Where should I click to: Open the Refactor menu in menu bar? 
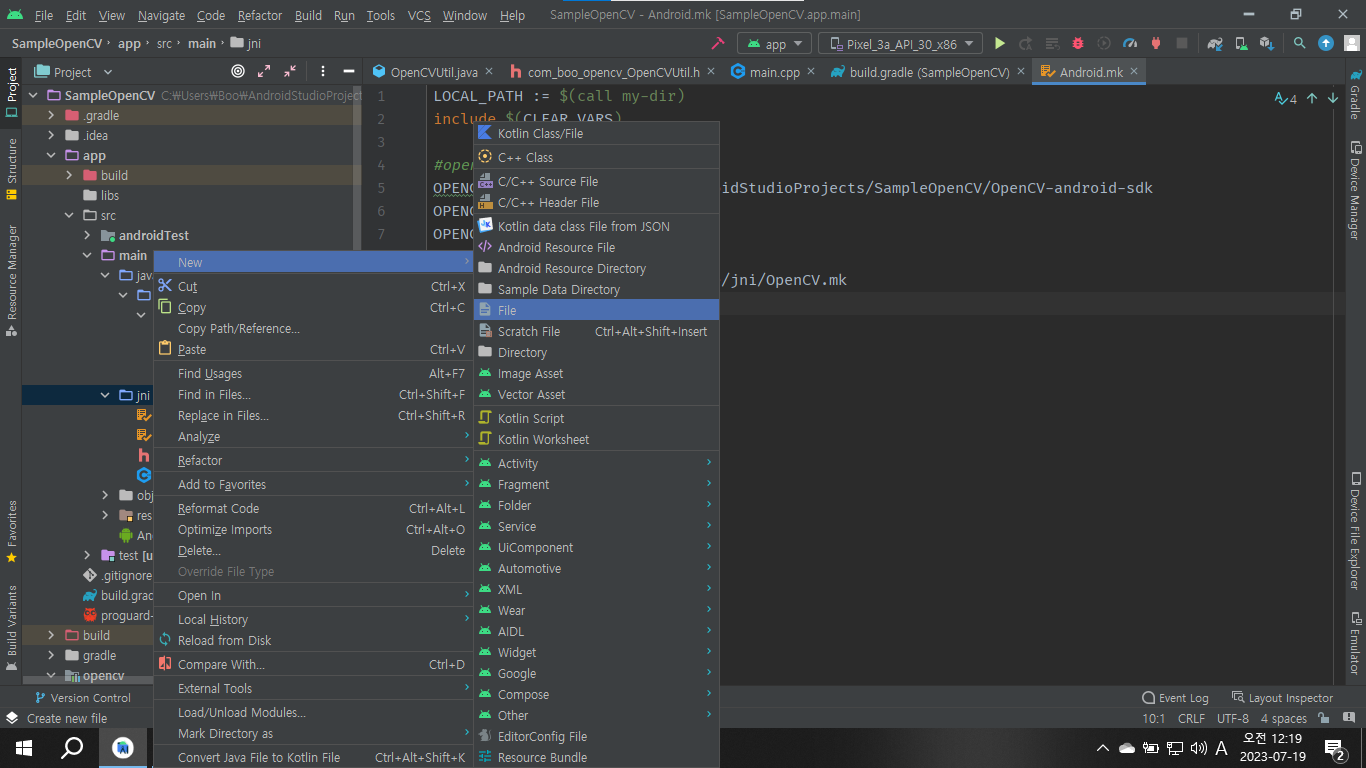tap(259, 15)
